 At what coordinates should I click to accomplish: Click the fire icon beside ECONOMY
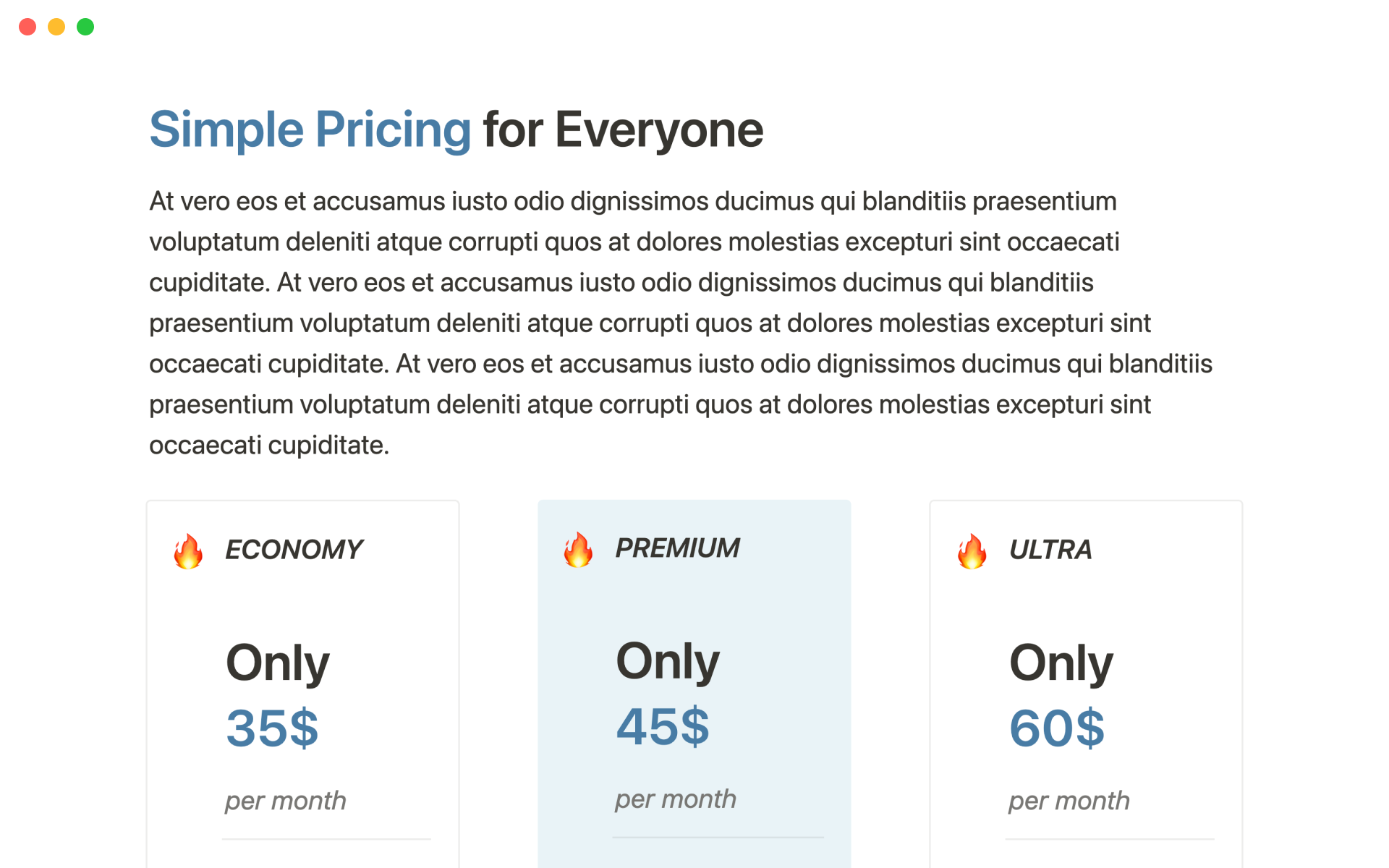[188, 551]
